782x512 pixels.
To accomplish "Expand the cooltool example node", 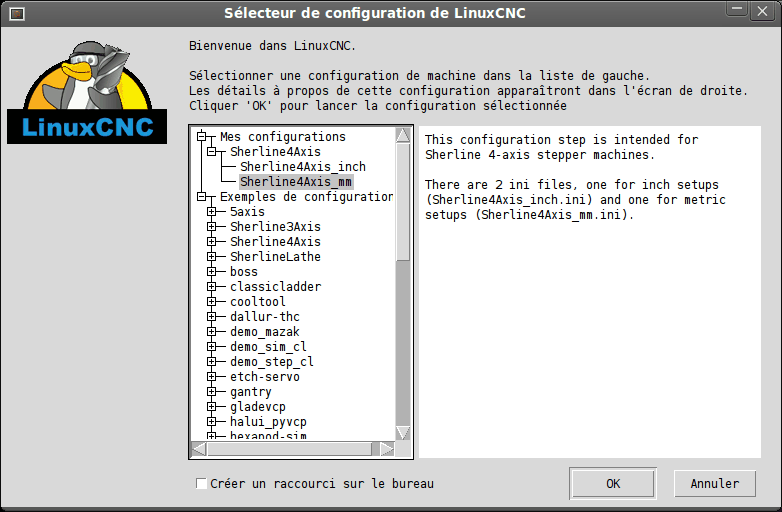I will 211,301.
